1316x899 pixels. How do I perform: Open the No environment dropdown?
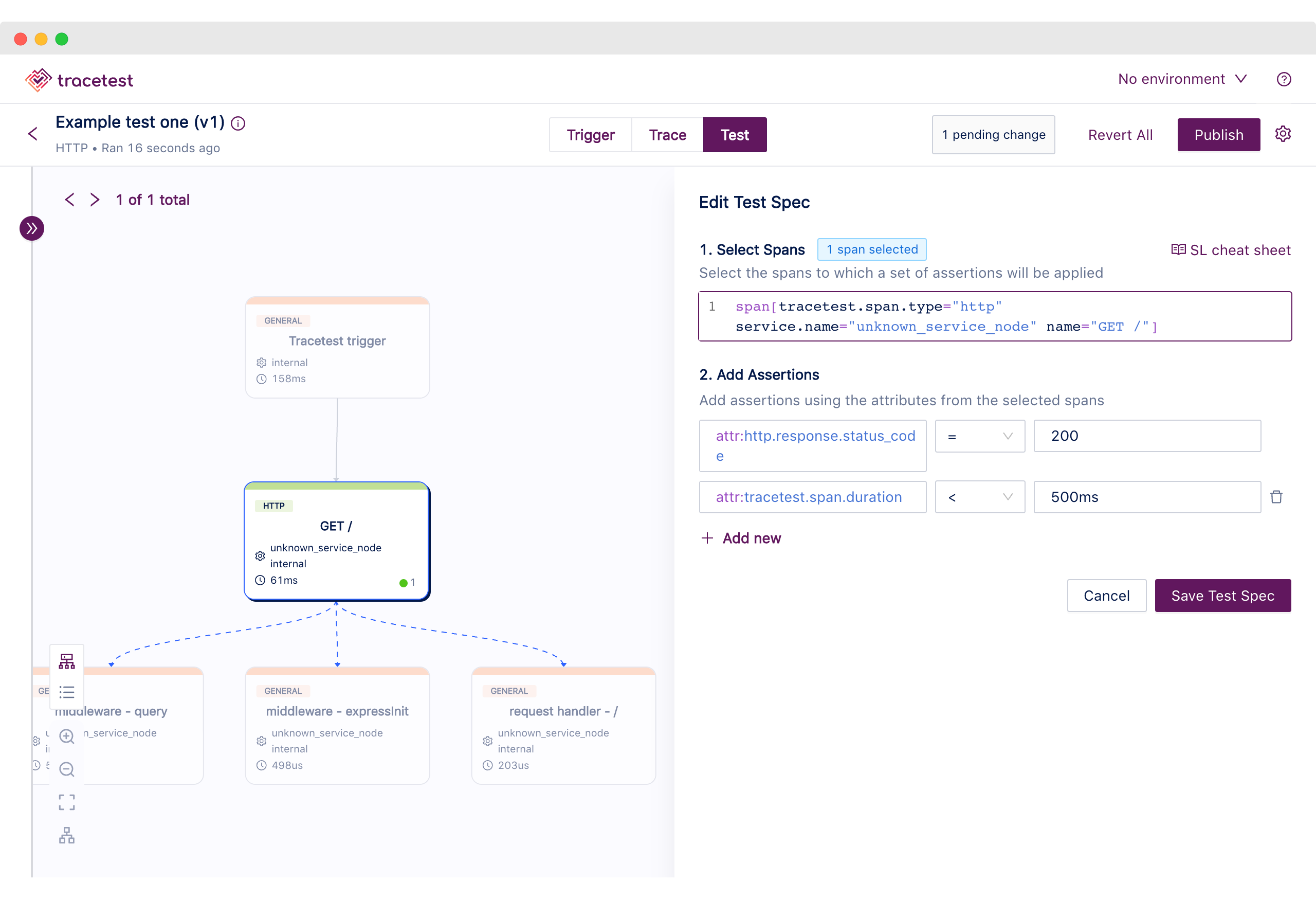[1182, 79]
